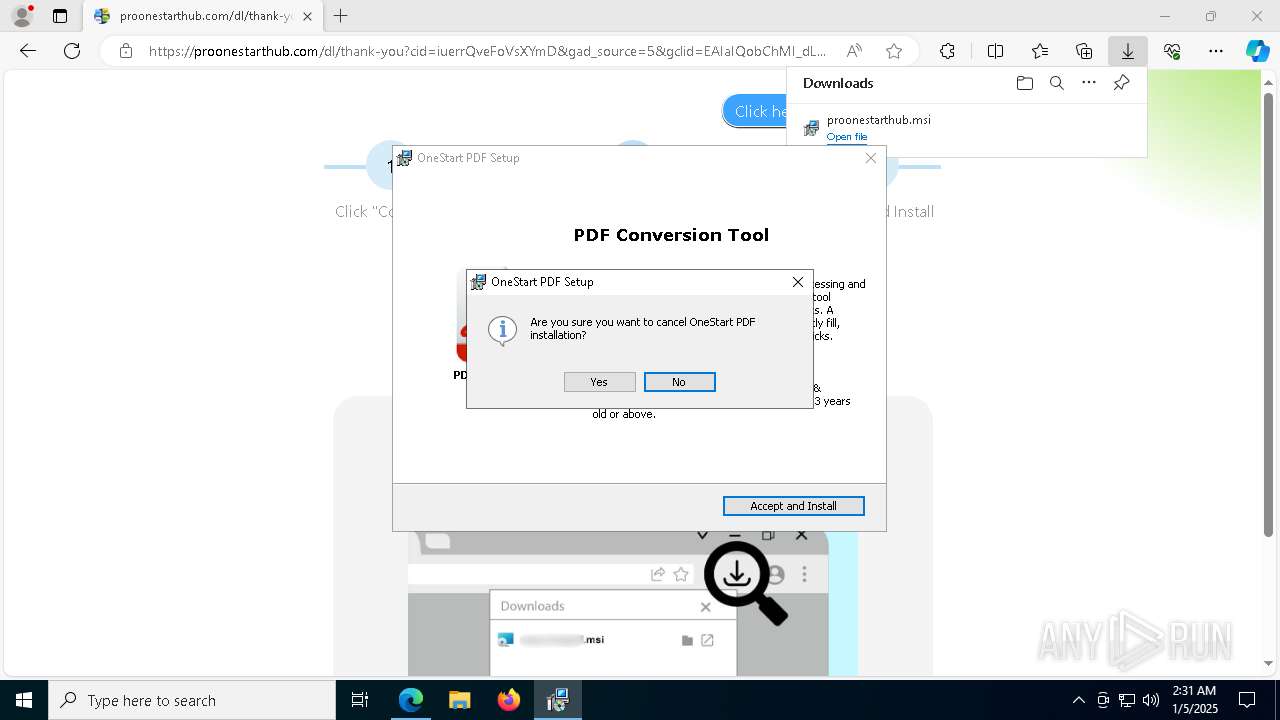Close the OneStart PDF Setup main window
The width and height of the screenshot is (1280, 720).
tap(870, 158)
